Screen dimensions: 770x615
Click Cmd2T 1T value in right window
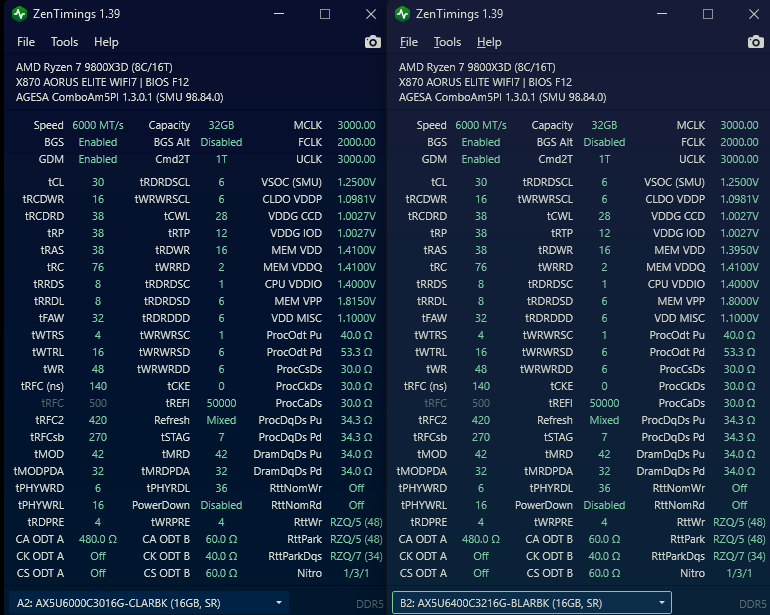pyautogui.click(x=604, y=159)
